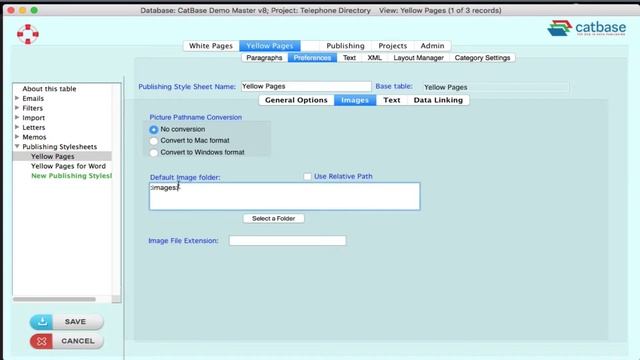Click the New Publishing Stylesheet entry
Screen dimensions: 640x360
[71, 176]
